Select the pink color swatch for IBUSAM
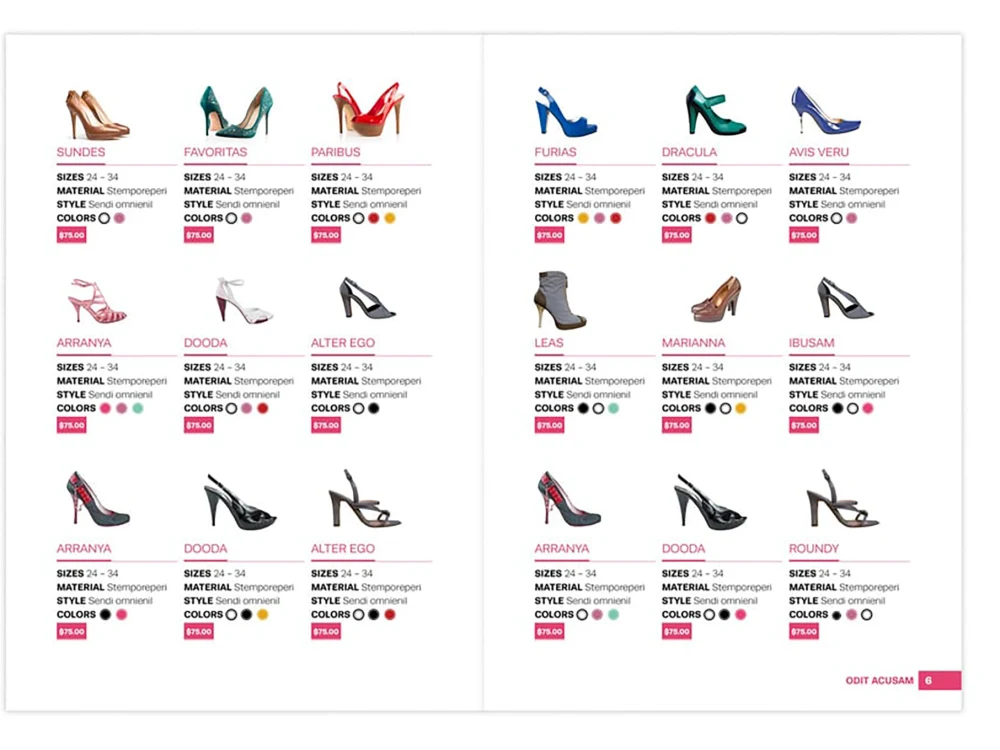Viewport: 1000px width, 750px height. pos(867,409)
